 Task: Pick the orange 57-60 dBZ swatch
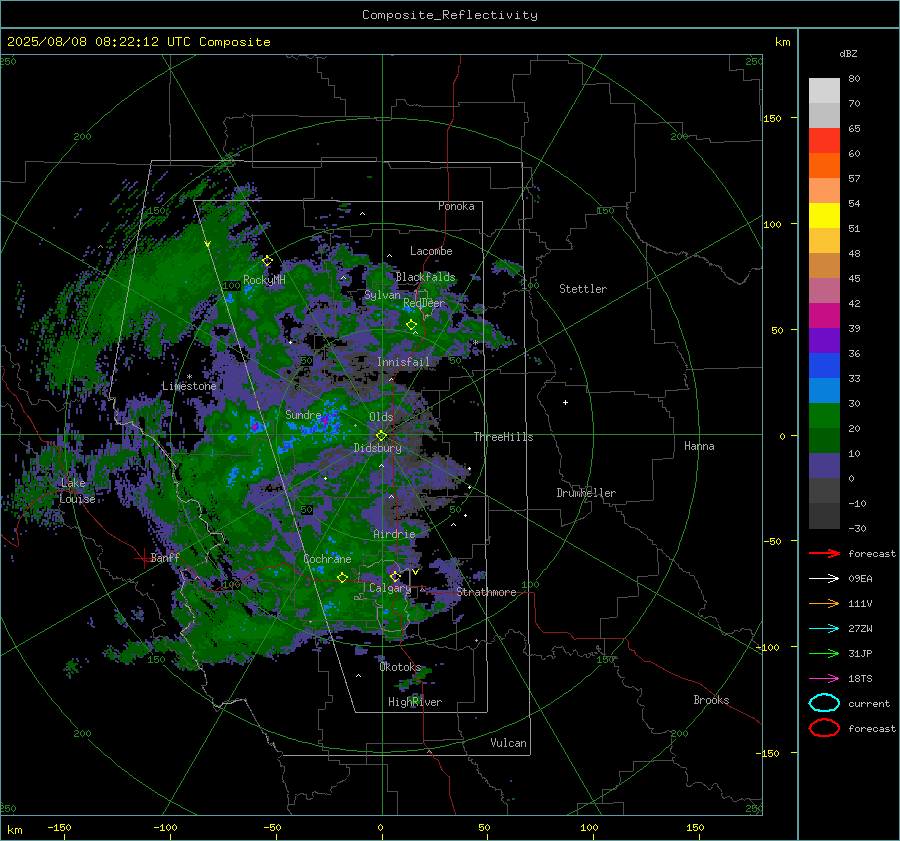[824, 166]
